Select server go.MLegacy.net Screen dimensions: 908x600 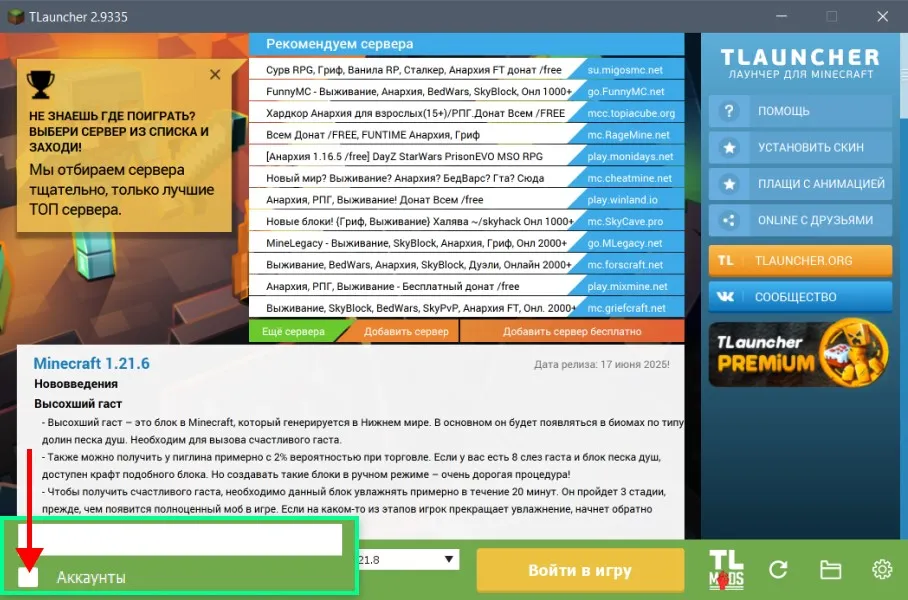click(x=624, y=243)
